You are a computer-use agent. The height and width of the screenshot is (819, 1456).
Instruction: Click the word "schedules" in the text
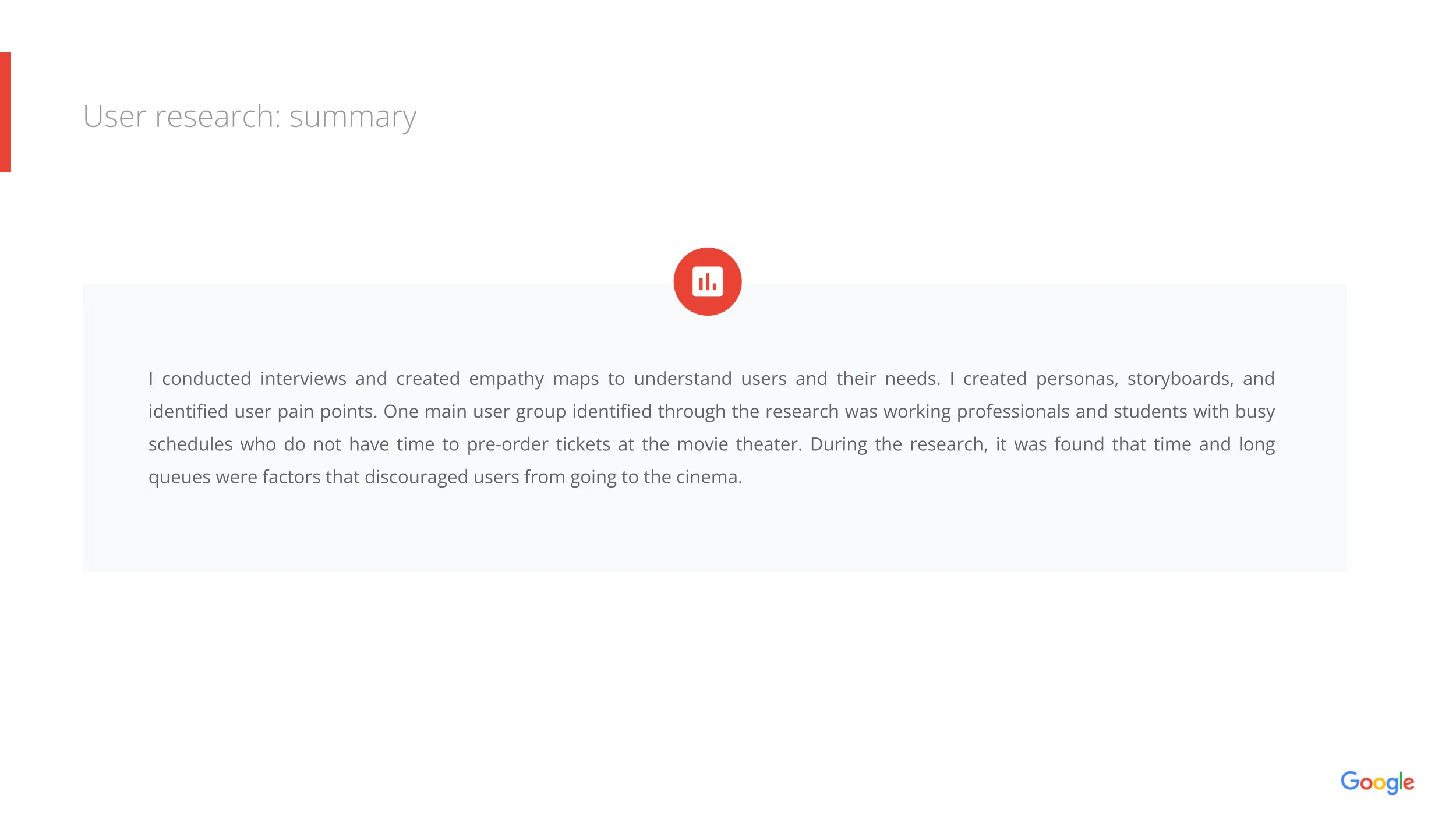(x=190, y=444)
